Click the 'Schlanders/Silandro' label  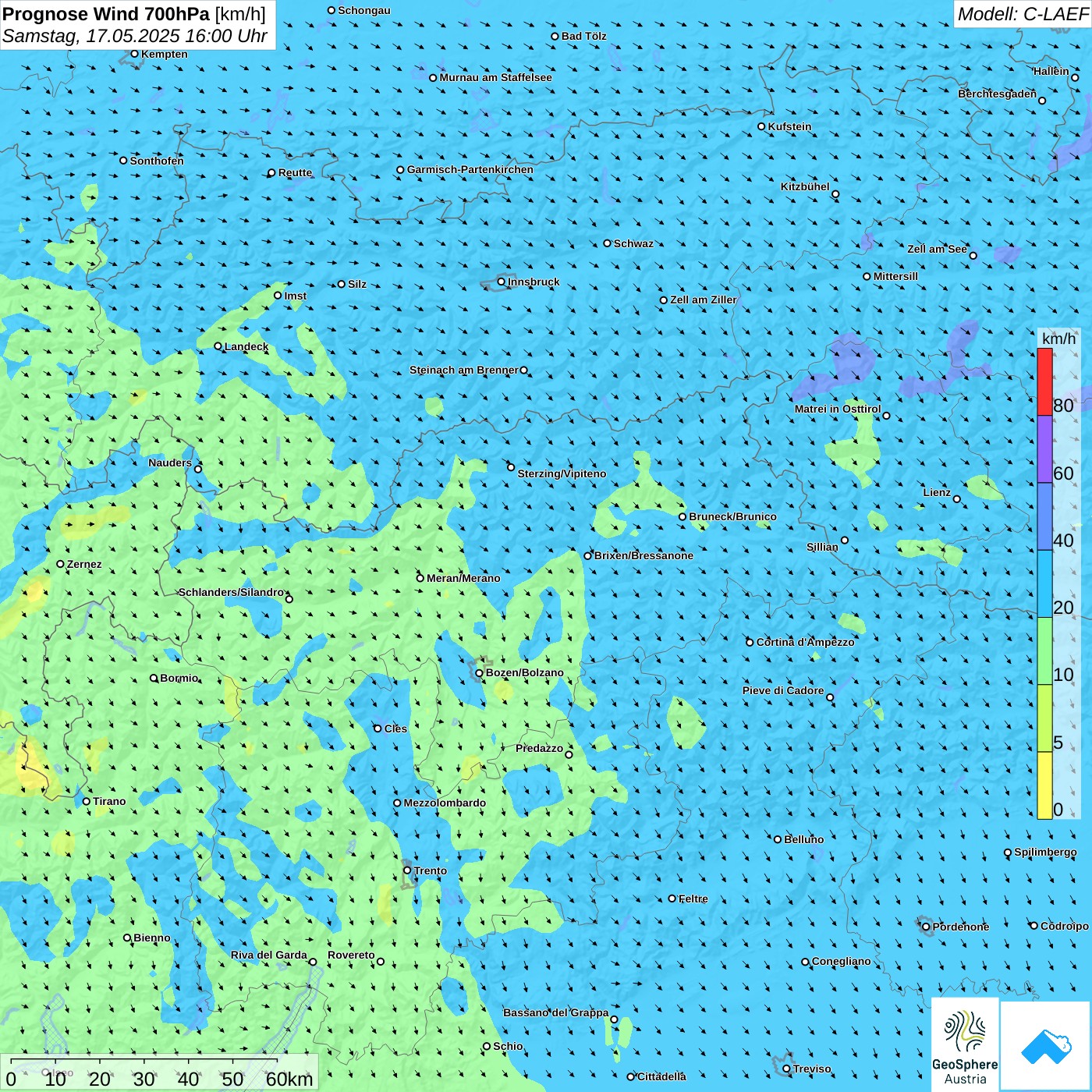[231, 592]
